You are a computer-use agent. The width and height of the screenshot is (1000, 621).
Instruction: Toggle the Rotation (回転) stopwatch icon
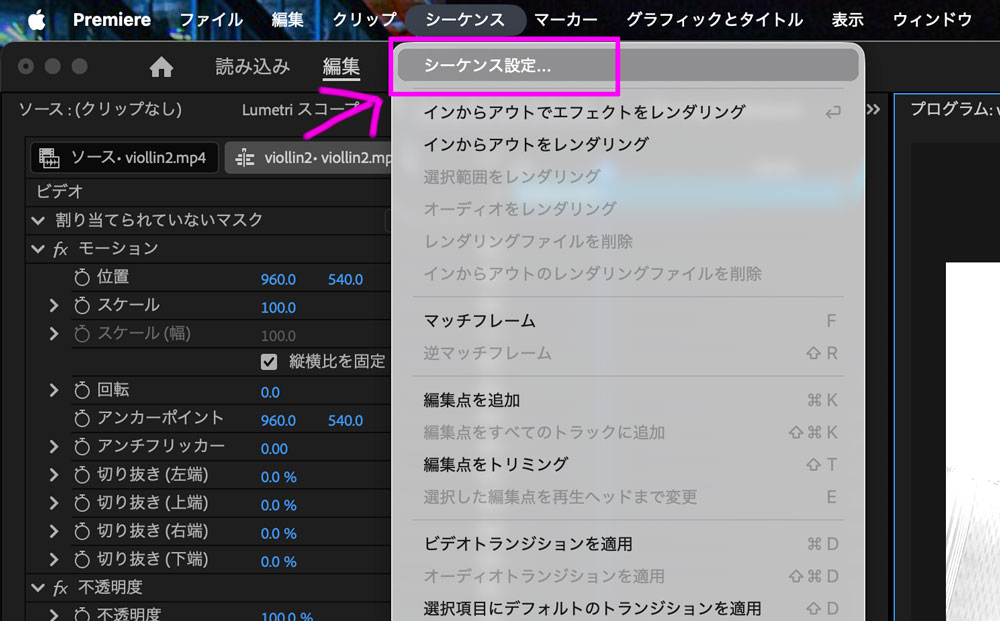point(82,390)
